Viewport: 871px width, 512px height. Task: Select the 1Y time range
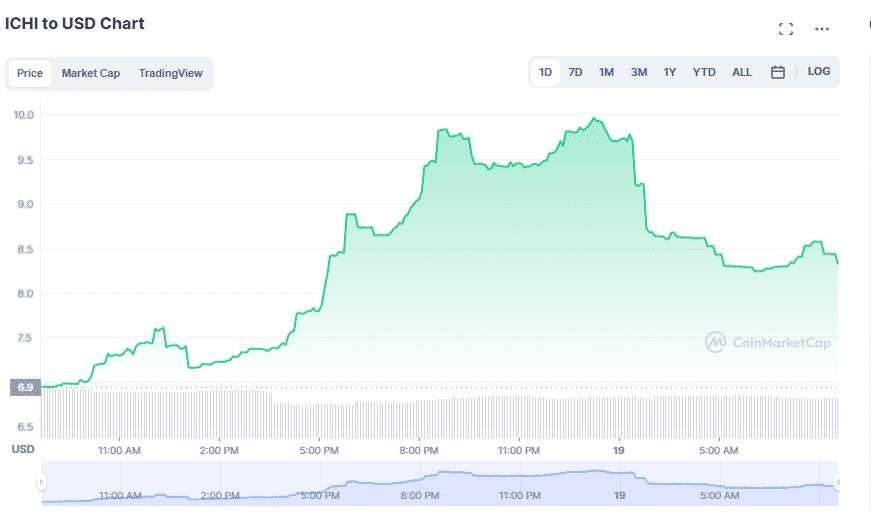[669, 72]
